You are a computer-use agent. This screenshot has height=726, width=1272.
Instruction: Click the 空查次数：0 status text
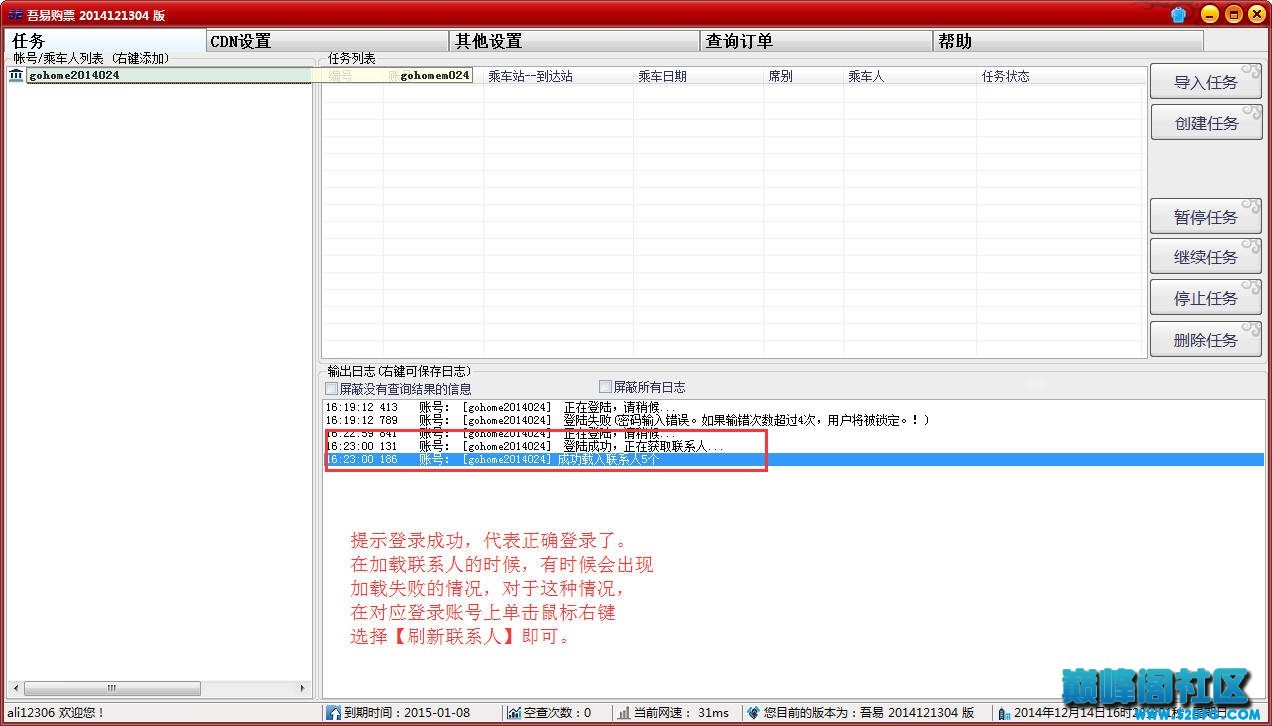557,713
